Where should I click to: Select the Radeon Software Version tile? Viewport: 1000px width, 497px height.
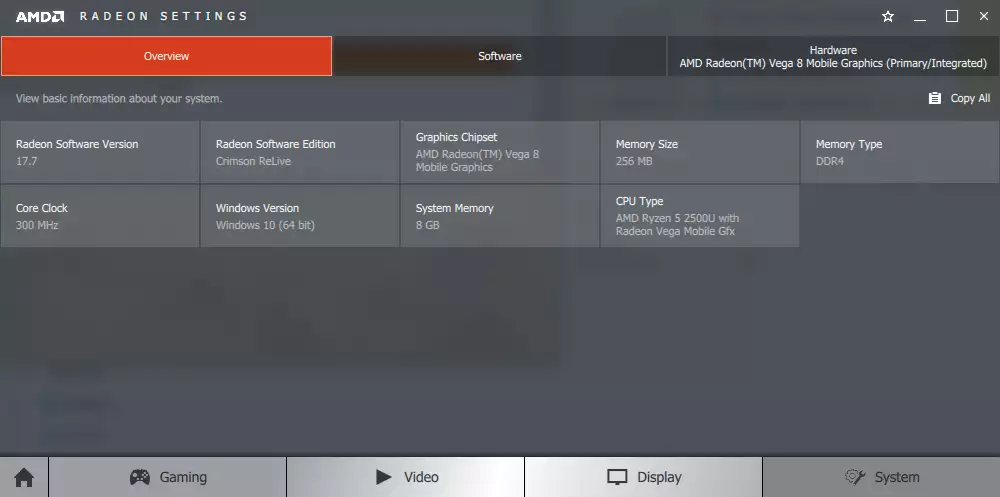tap(100, 152)
